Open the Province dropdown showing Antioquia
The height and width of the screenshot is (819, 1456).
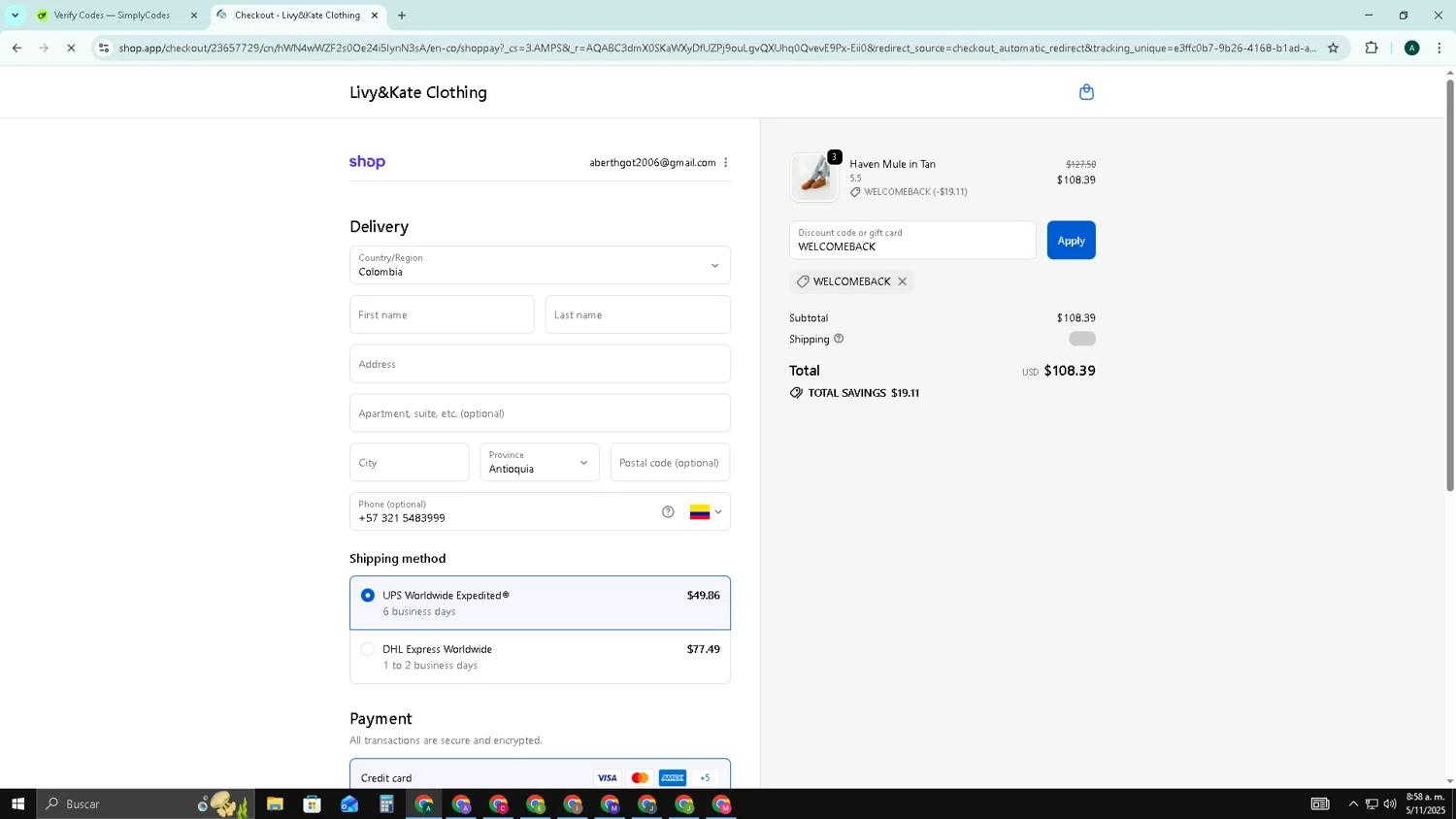(539, 463)
